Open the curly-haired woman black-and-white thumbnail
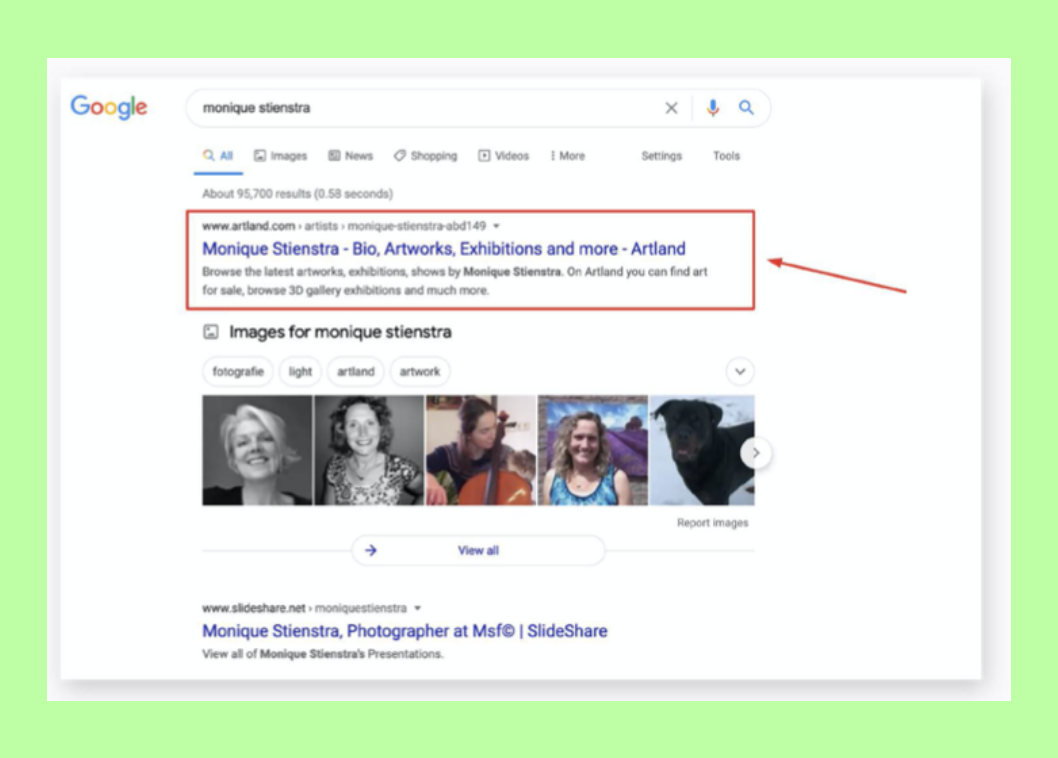Image resolution: width=1058 pixels, height=758 pixels. pyautogui.click(x=369, y=450)
